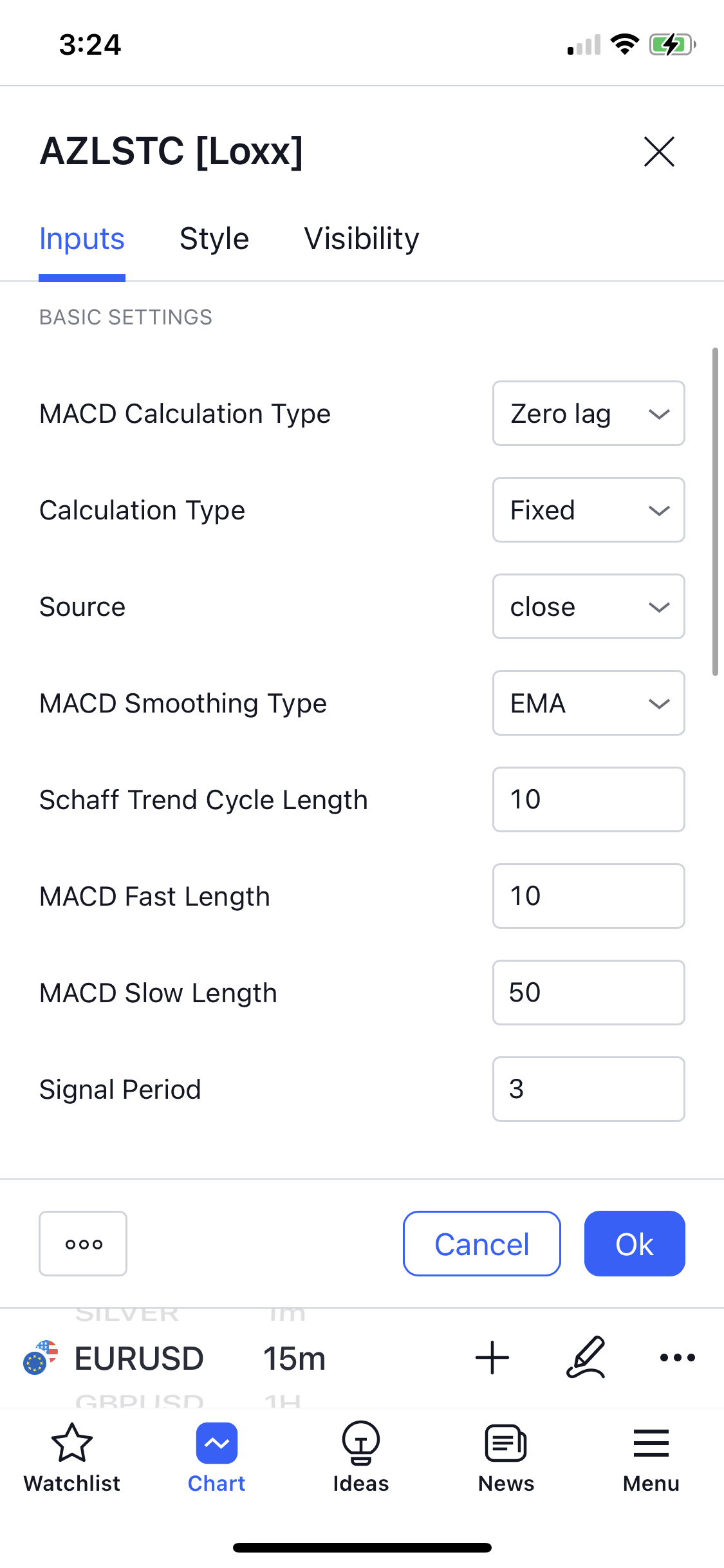This screenshot has width=724, height=1568.
Task: Expand the MACD Calculation Type dropdown
Action: pos(588,413)
